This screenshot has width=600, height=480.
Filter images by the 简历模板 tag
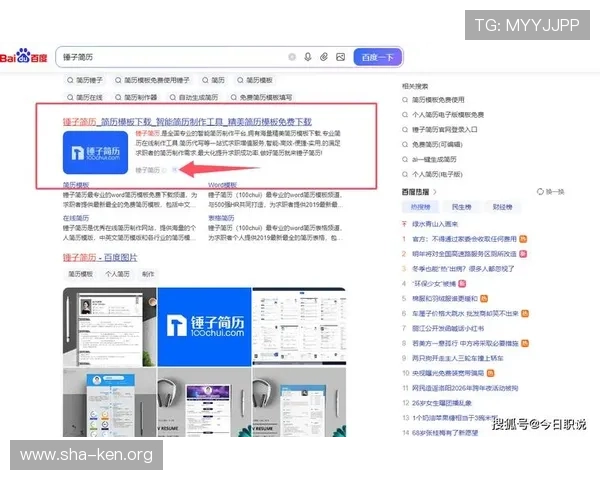click(80, 274)
